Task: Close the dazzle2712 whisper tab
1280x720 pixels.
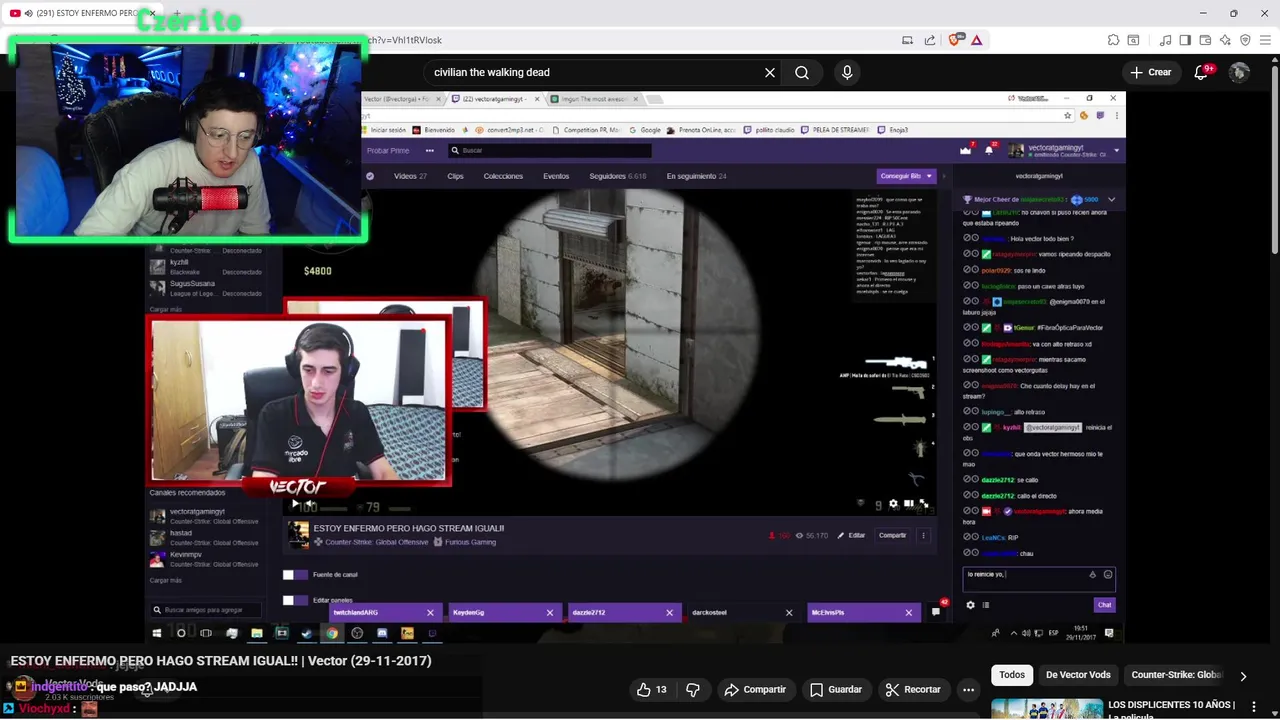Action: 669,612
